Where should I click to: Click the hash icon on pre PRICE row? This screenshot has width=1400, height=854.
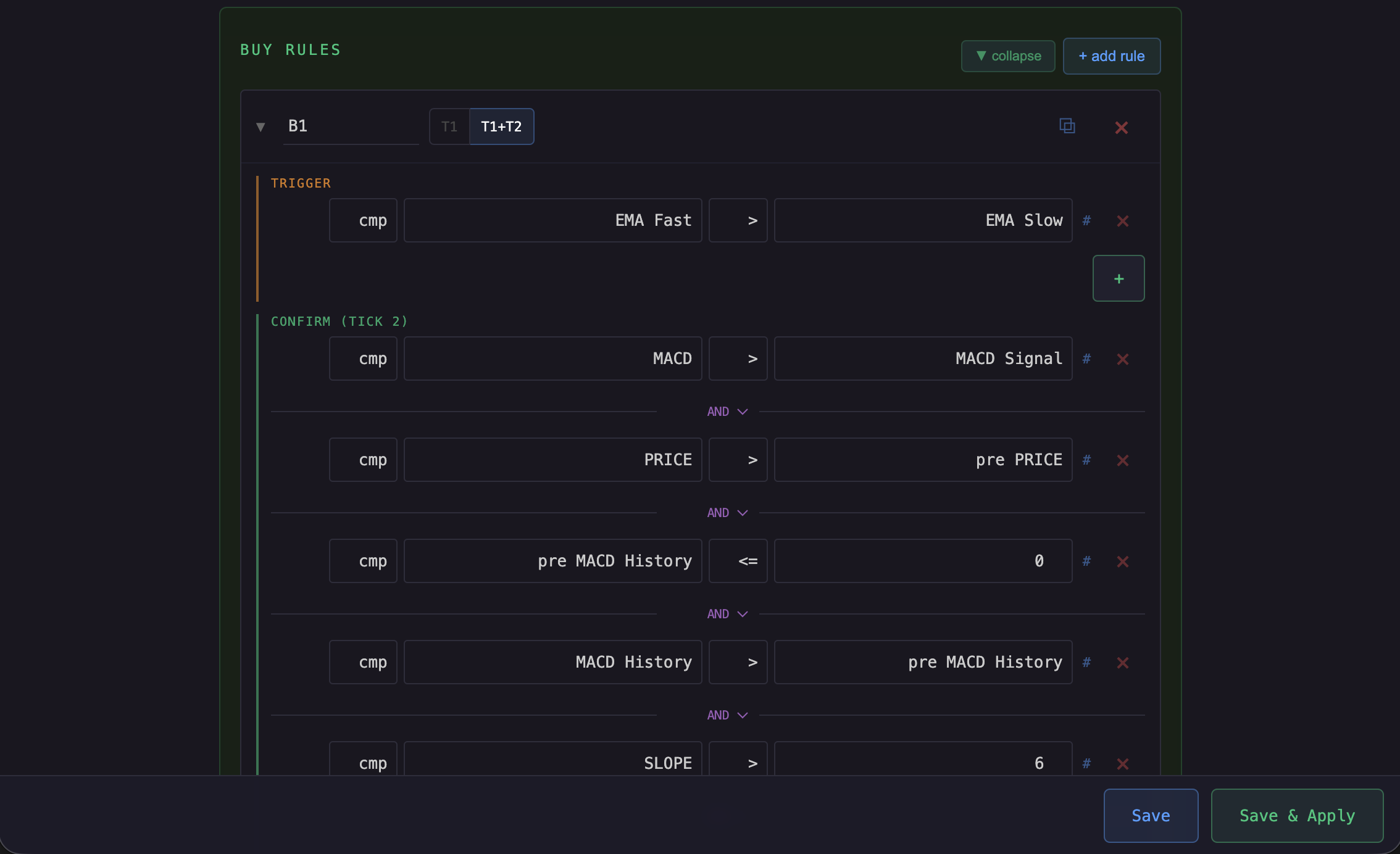[1086, 460]
